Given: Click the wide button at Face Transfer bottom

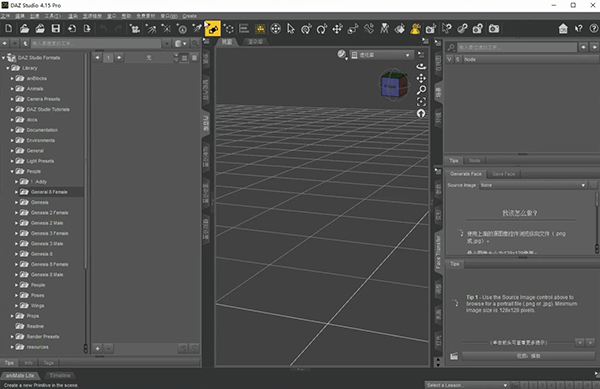Looking at the screenshot, I should click(x=528, y=356).
